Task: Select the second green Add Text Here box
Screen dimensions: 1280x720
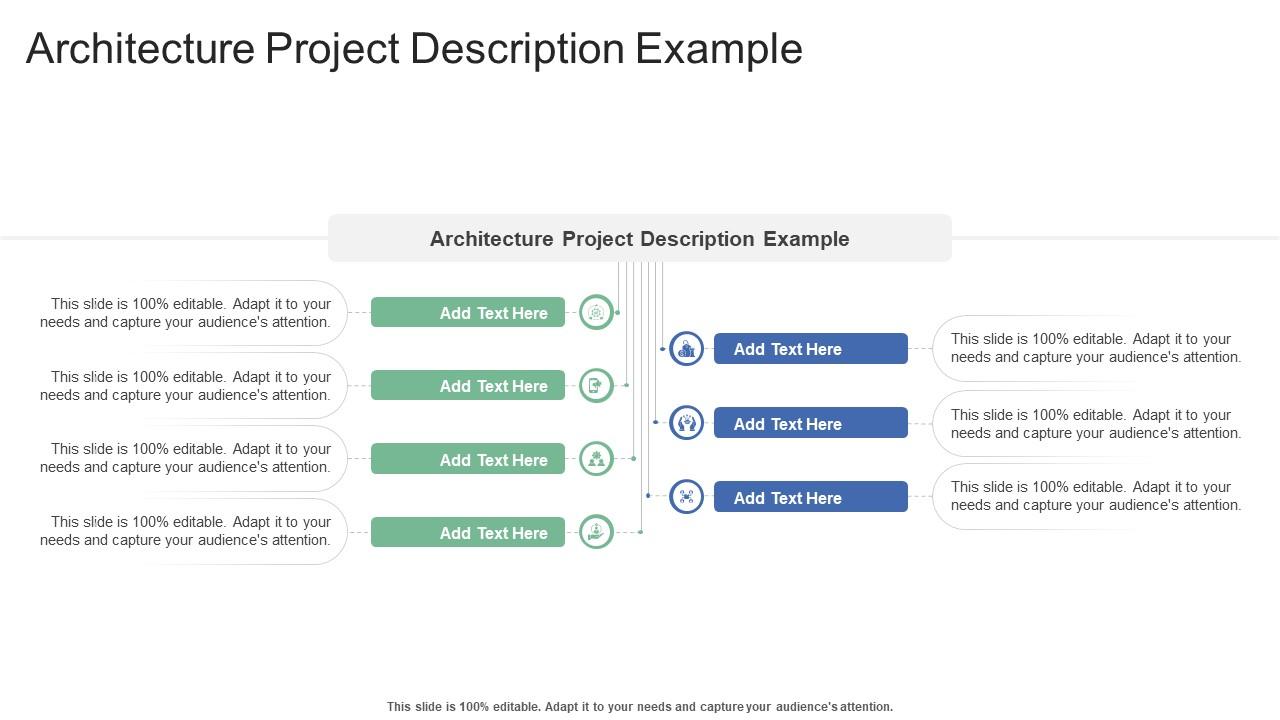Action: (468, 386)
